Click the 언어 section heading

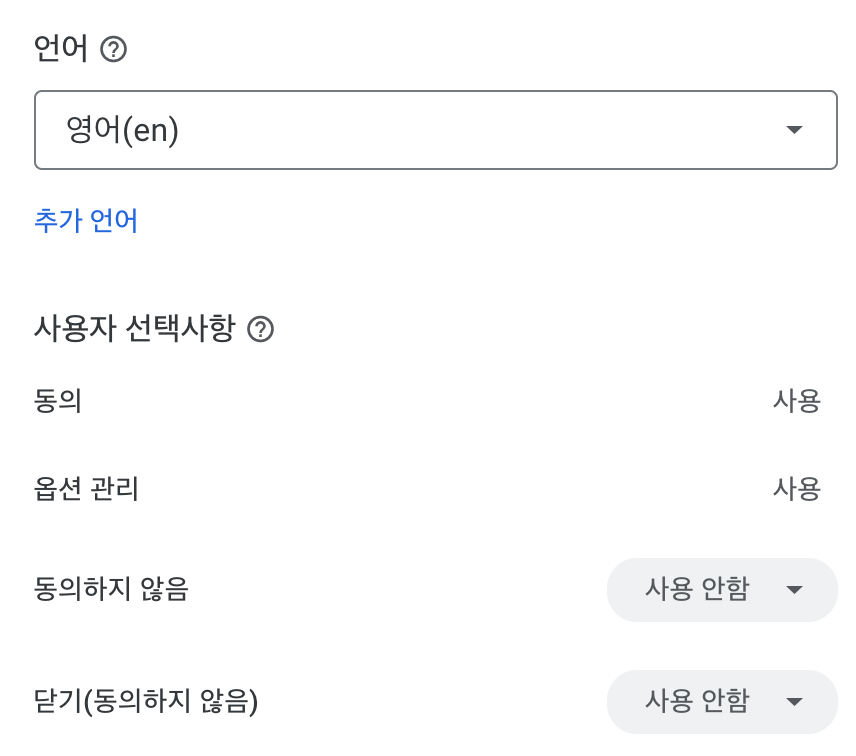[x=61, y=48]
